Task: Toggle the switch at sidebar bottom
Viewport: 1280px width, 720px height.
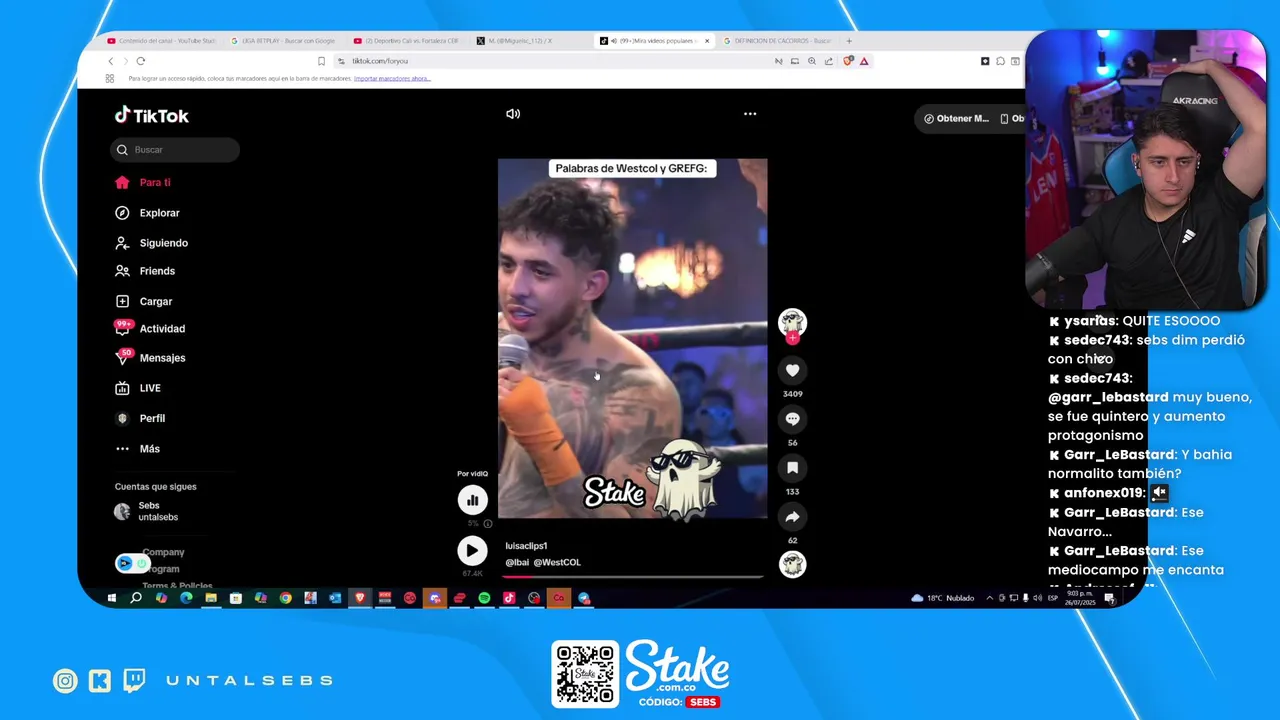Action: tap(133, 563)
